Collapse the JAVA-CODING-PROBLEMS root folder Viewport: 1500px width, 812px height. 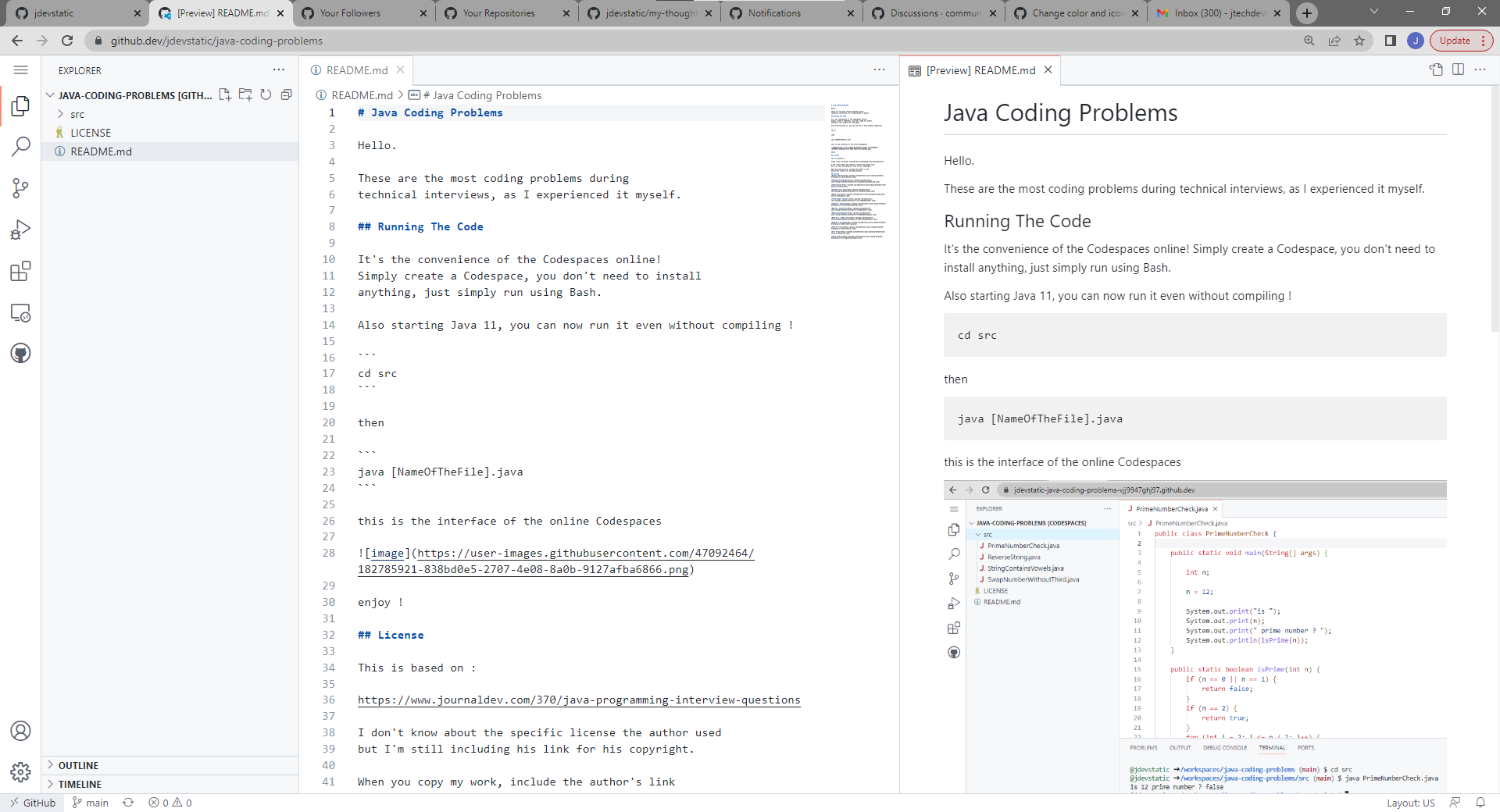[50, 95]
